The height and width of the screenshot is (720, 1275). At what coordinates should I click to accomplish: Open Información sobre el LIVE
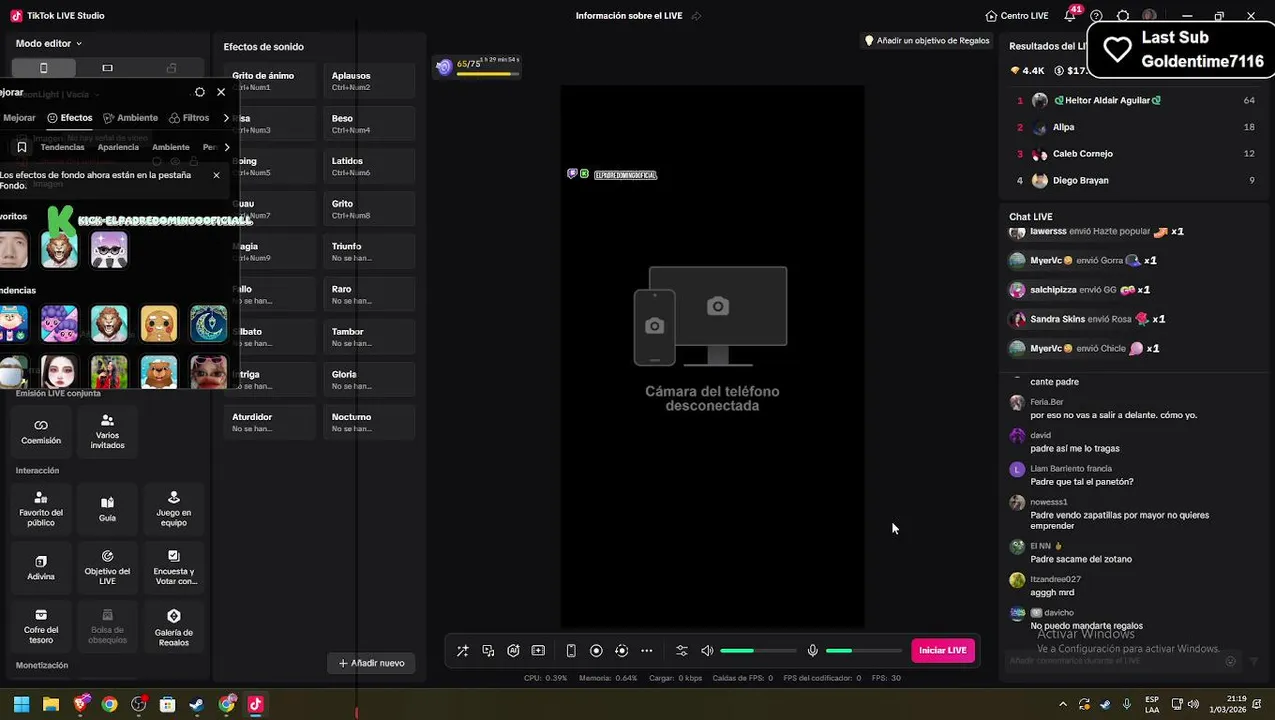tap(629, 16)
